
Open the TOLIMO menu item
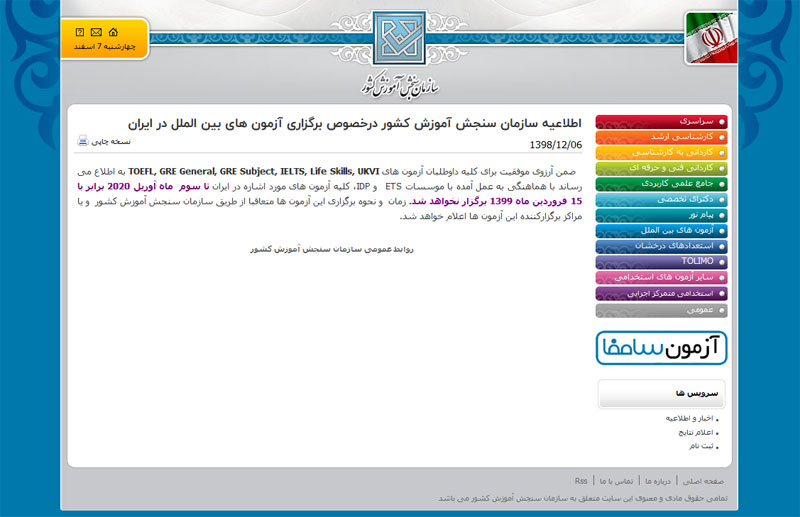[x=661, y=262]
